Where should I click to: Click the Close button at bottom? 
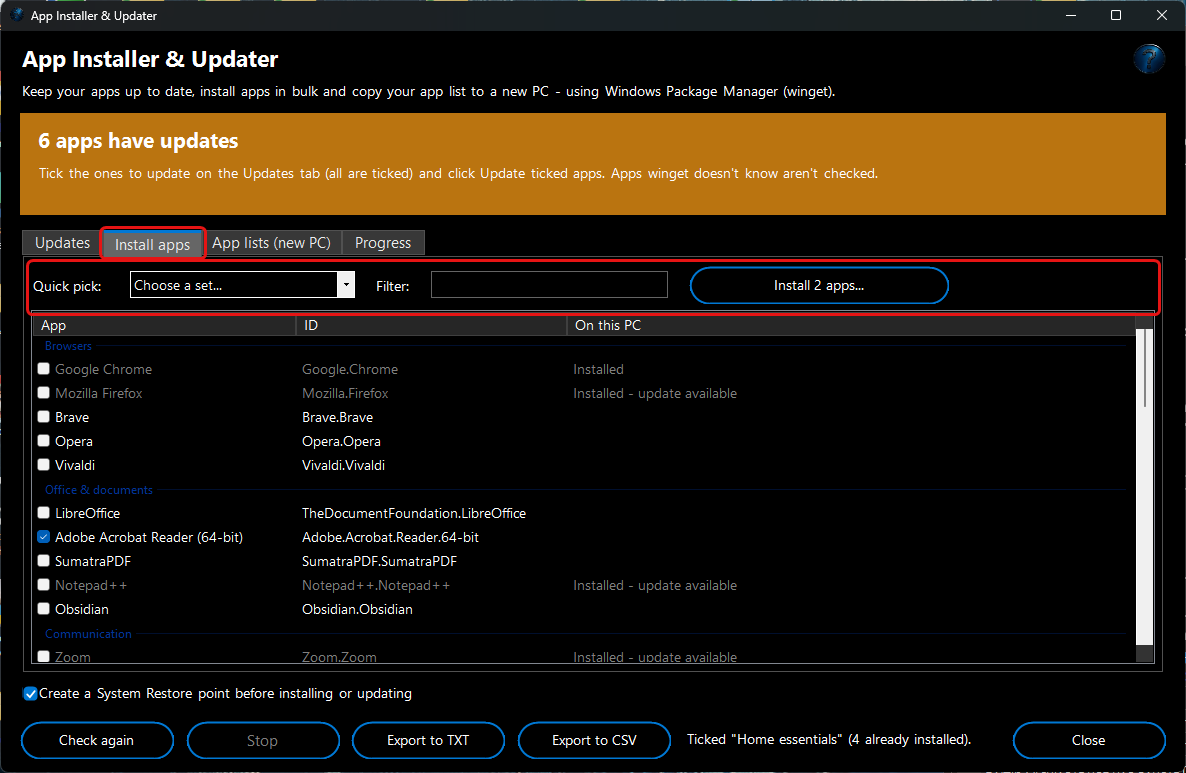[1088, 740]
